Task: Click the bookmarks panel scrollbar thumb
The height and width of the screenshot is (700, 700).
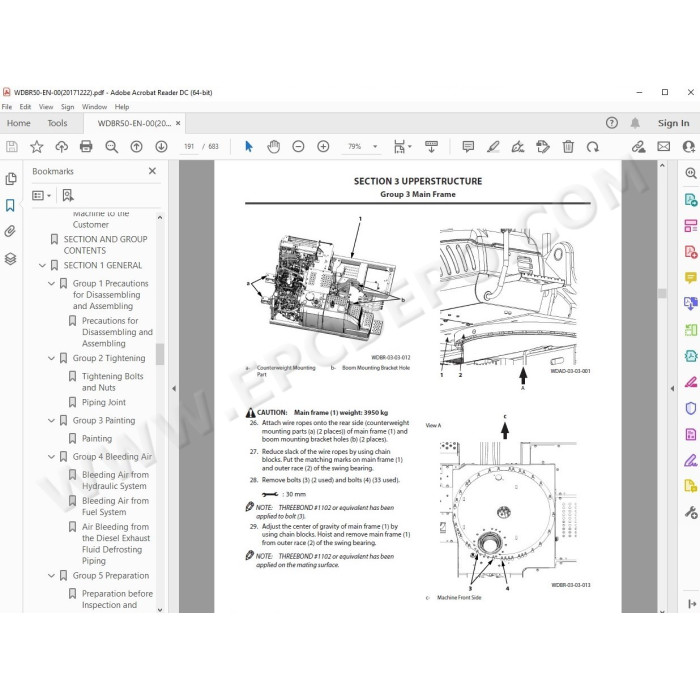Action: click(160, 354)
